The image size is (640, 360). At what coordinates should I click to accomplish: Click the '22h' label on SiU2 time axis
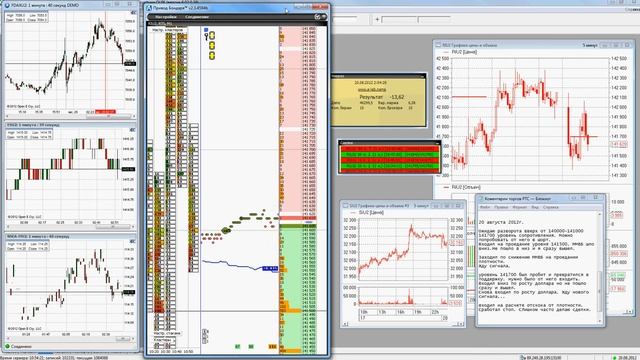tap(436, 312)
